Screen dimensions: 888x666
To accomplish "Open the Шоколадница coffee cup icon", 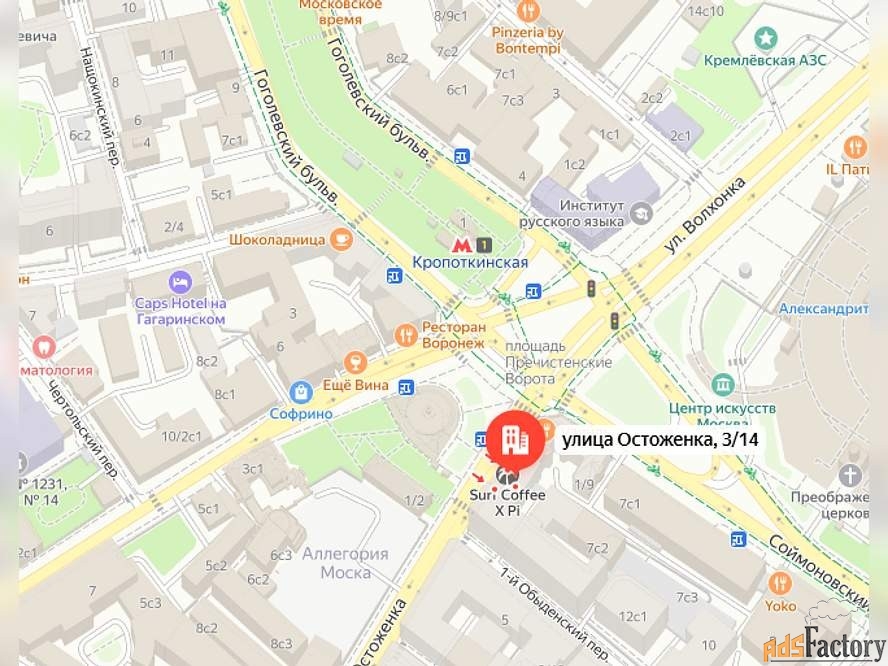I will [341, 239].
